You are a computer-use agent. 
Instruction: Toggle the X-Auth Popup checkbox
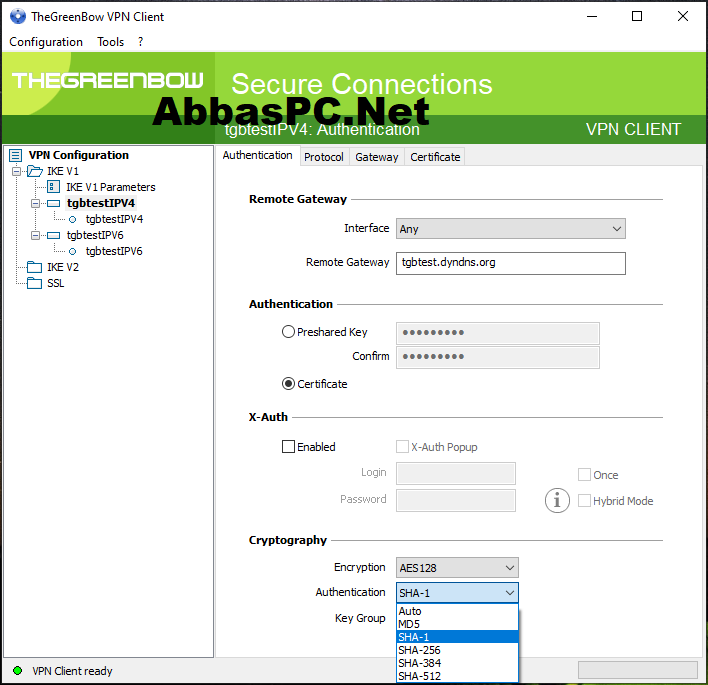(x=402, y=447)
